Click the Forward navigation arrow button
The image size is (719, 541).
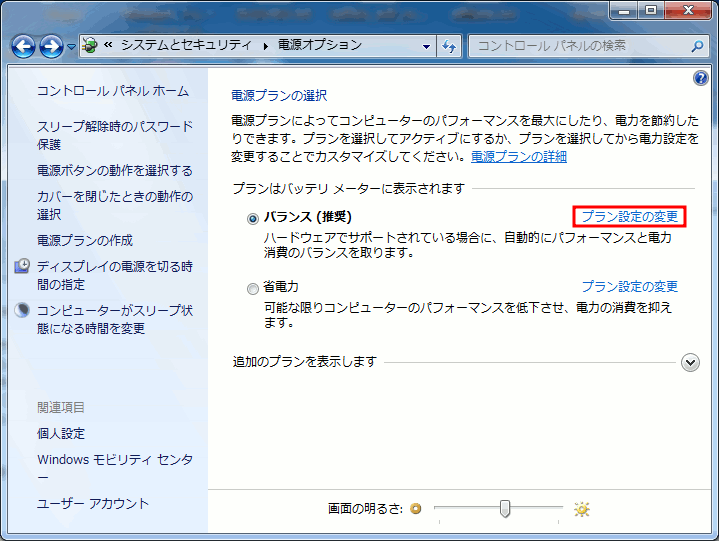point(51,46)
